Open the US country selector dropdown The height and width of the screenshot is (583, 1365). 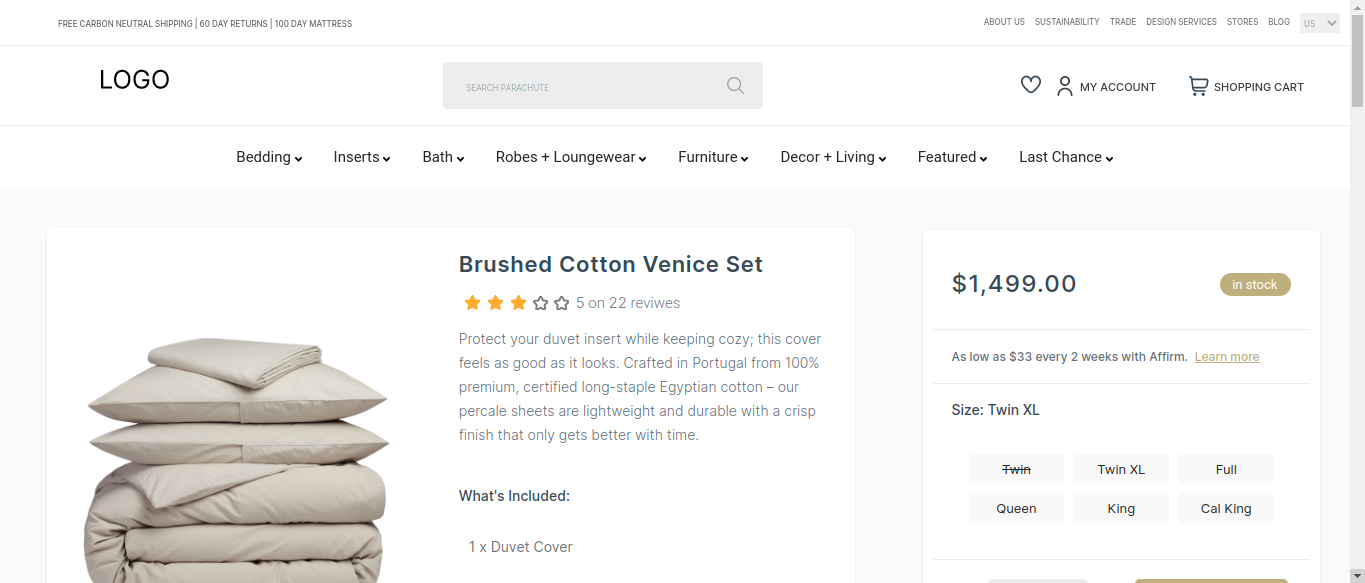1319,23
